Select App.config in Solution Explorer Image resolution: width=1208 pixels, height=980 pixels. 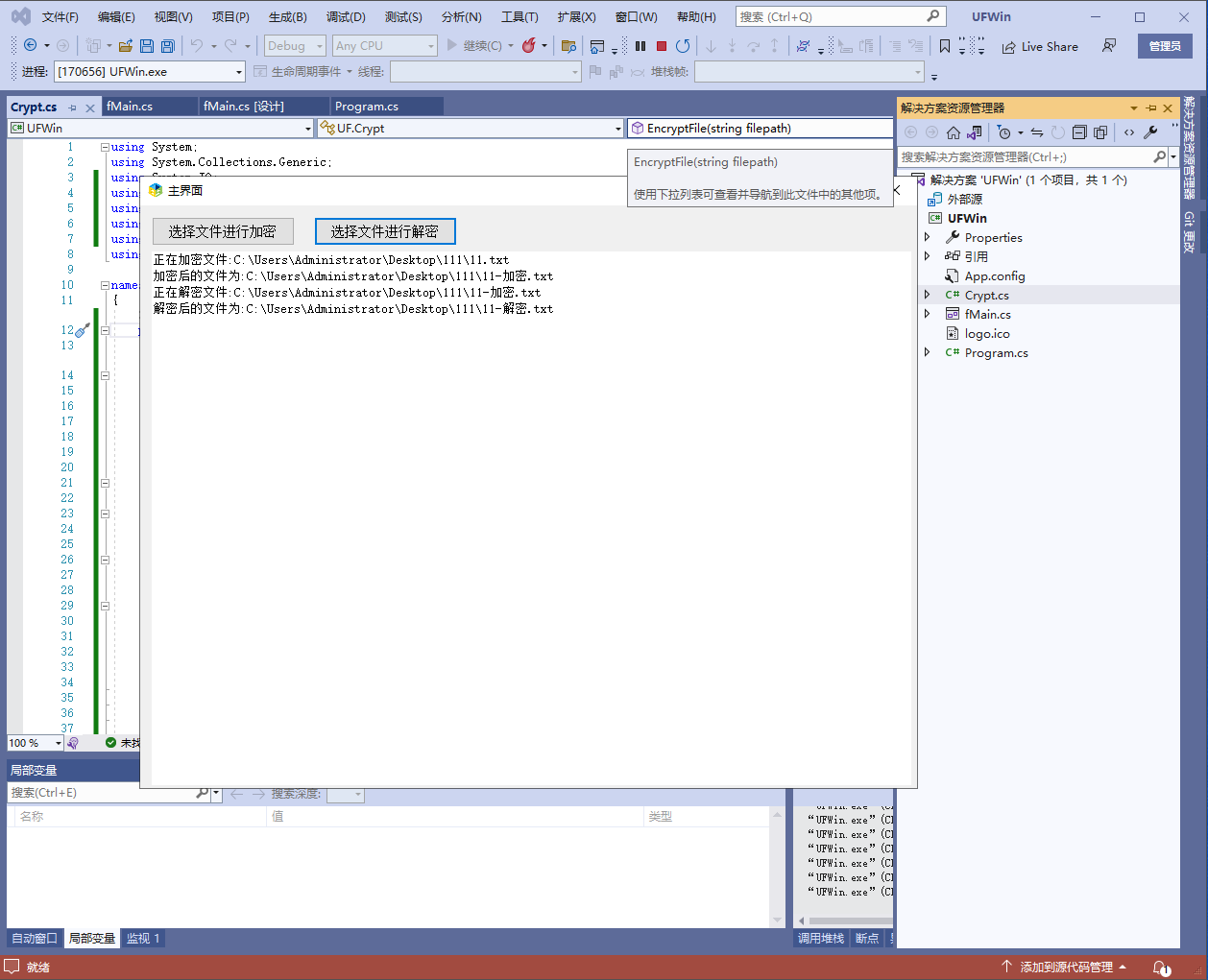(994, 275)
